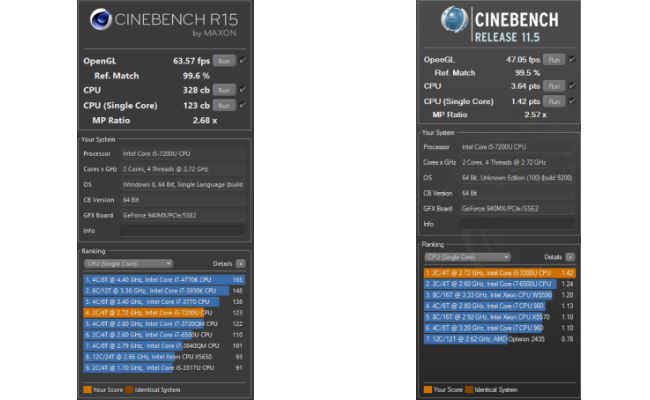Run the CPU test in Cinebench R15
This screenshot has width=650, height=400.
click(224, 90)
